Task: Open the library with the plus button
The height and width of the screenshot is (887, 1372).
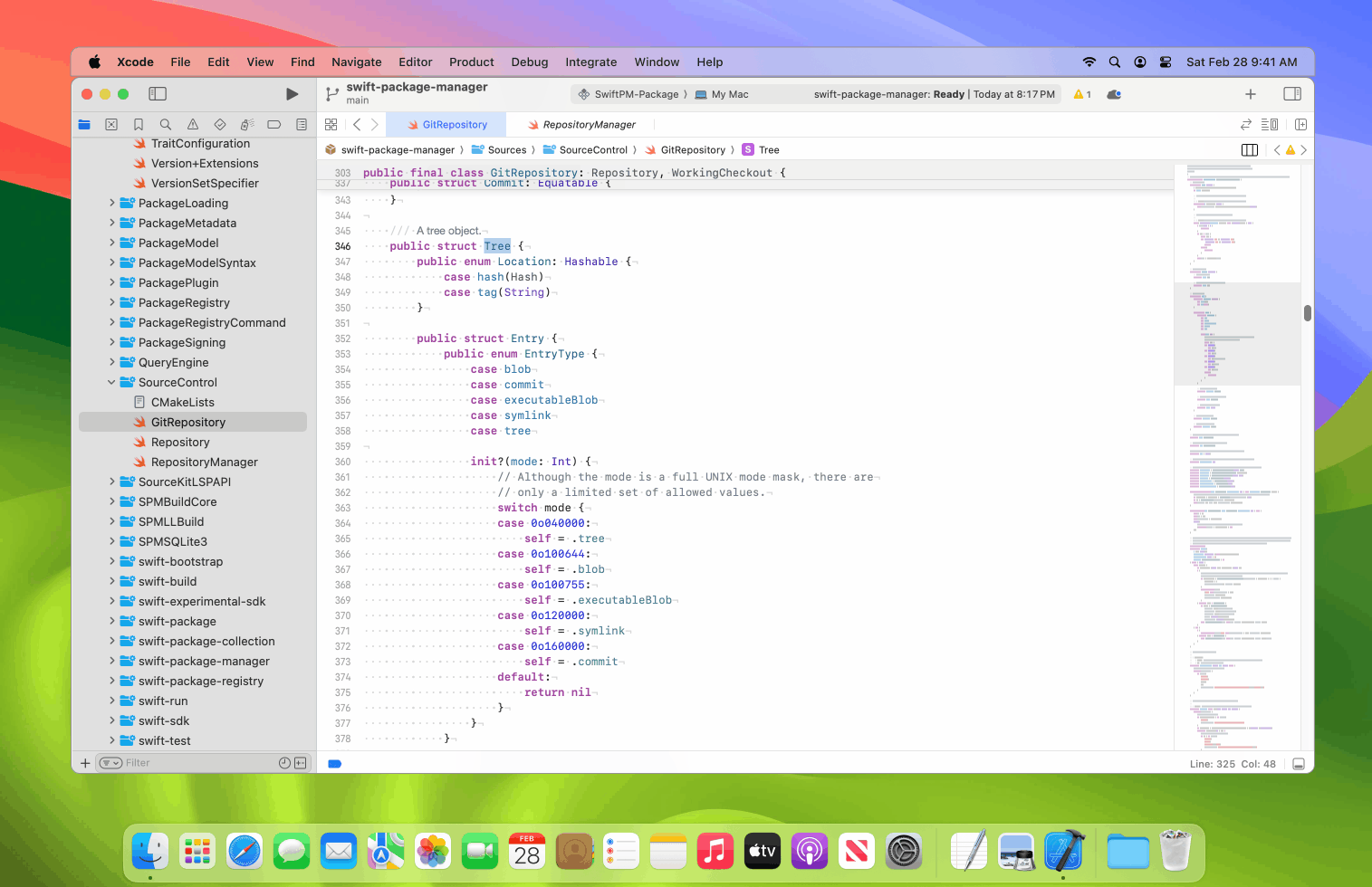Action: tap(1251, 94)
